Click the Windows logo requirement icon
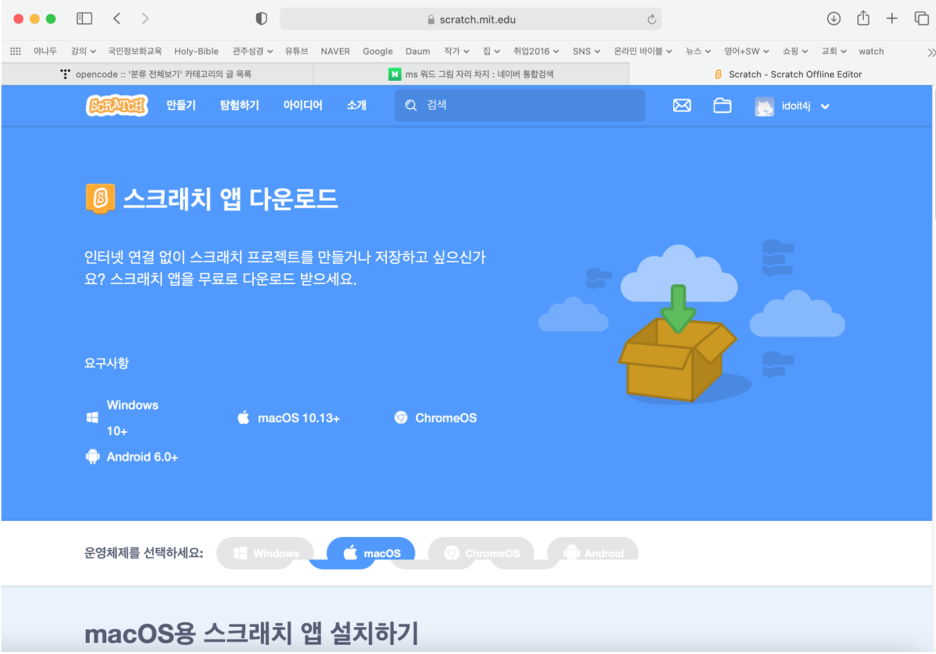 92,418
